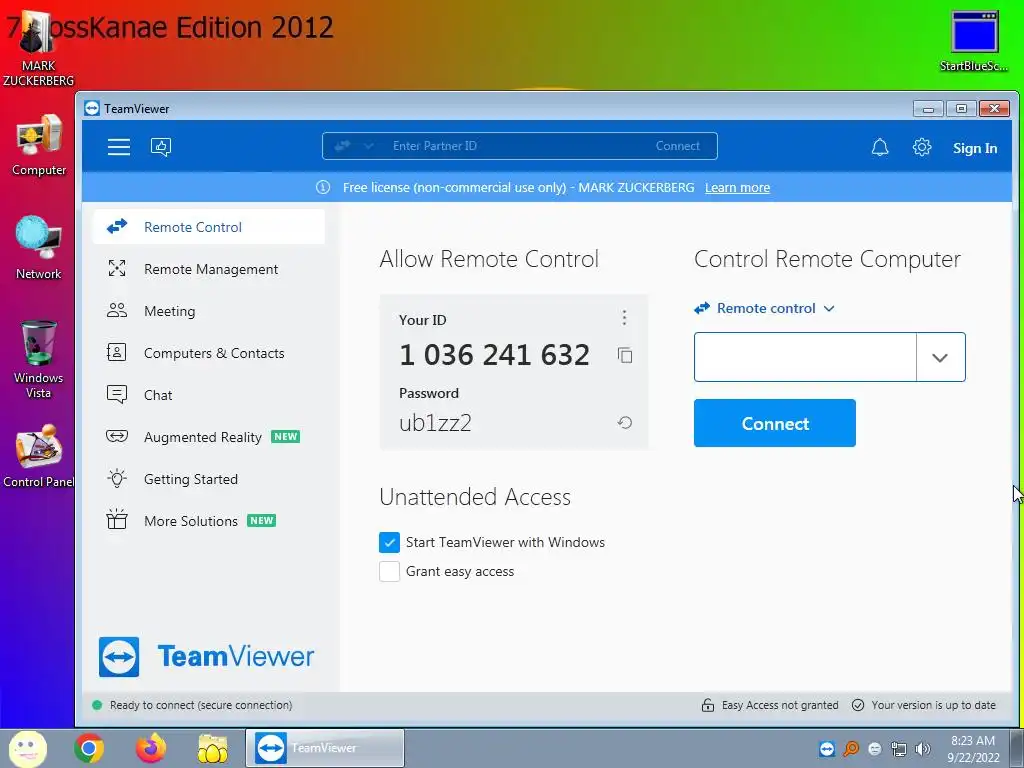Click Easy Access not granted text
Screen dimensions: 1024x768
pyautogui.click(x=780, y=705)
